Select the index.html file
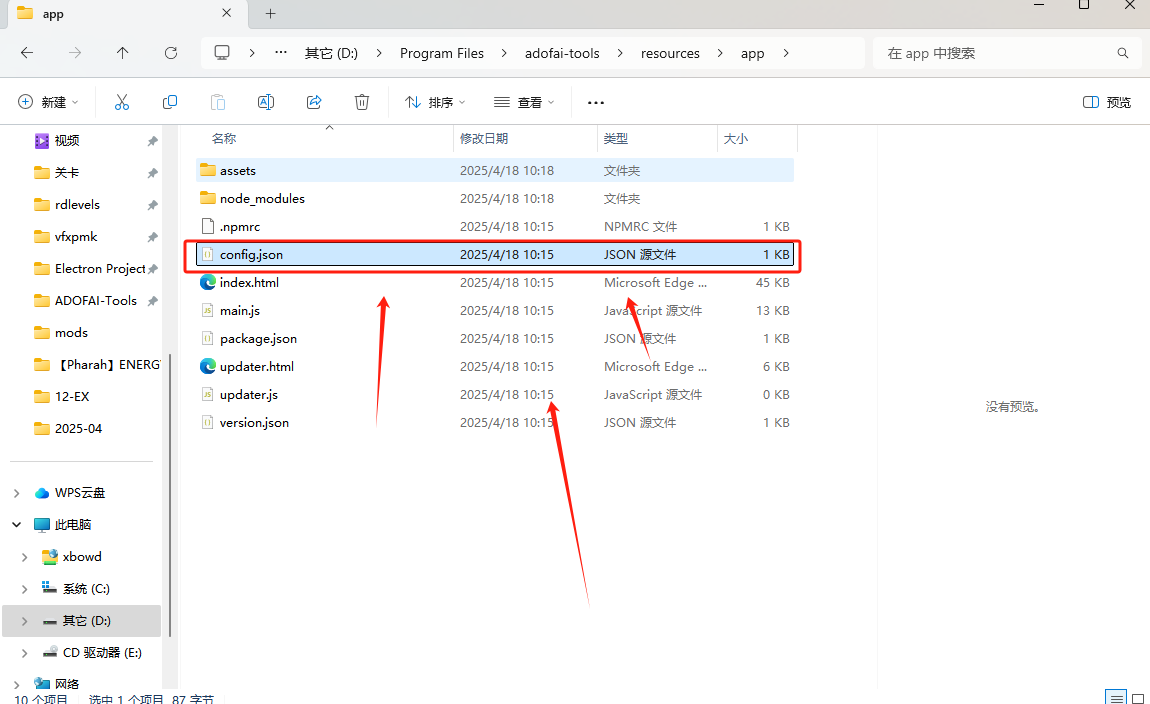Image resolution: width=1150 pixels, height=704 pixels. (495, 282)
